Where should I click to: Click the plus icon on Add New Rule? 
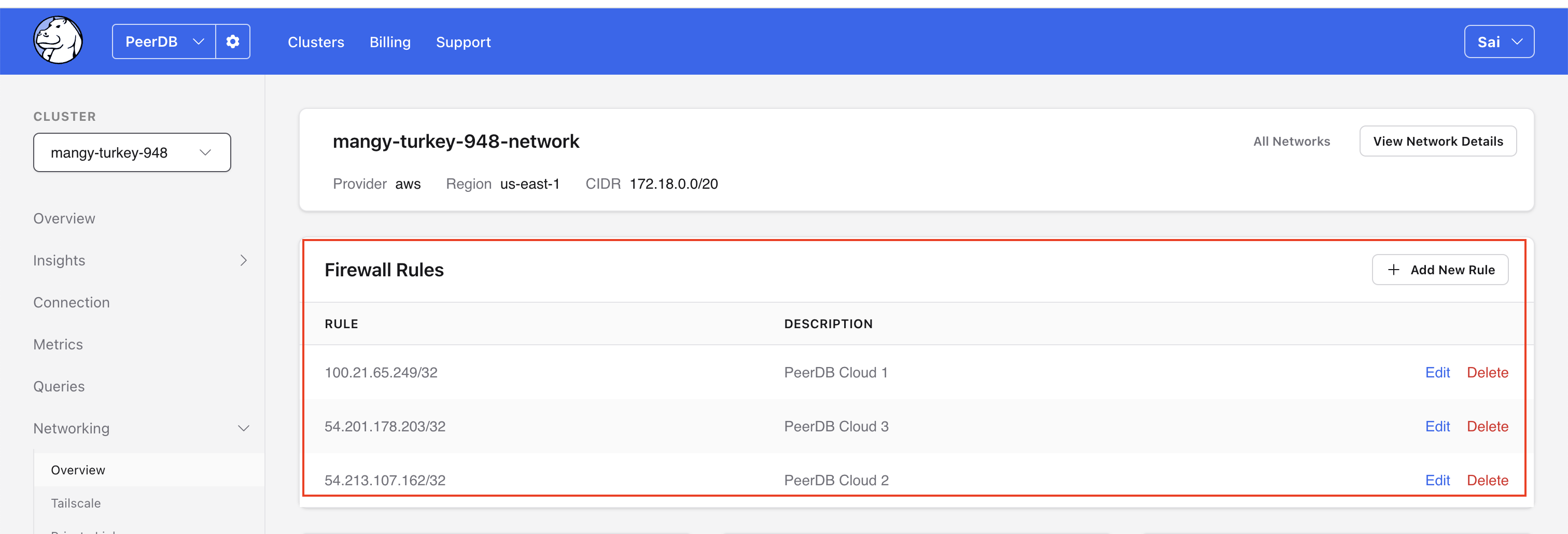coord(1394,269)
